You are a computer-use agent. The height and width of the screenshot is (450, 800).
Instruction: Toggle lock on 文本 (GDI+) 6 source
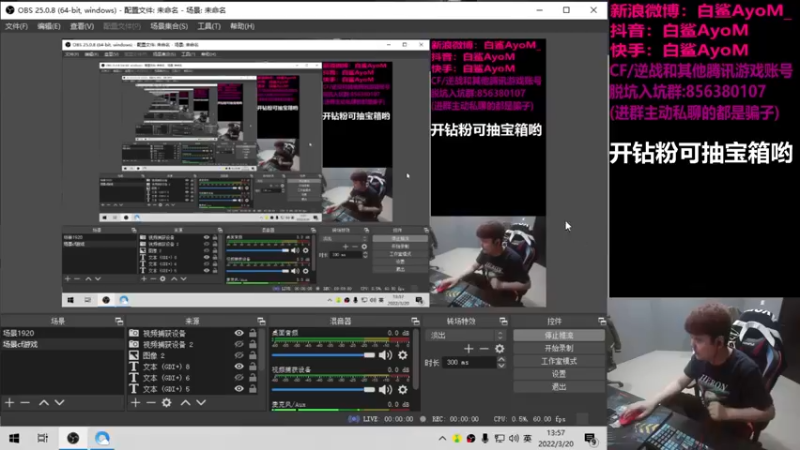[x=253, y=378]
